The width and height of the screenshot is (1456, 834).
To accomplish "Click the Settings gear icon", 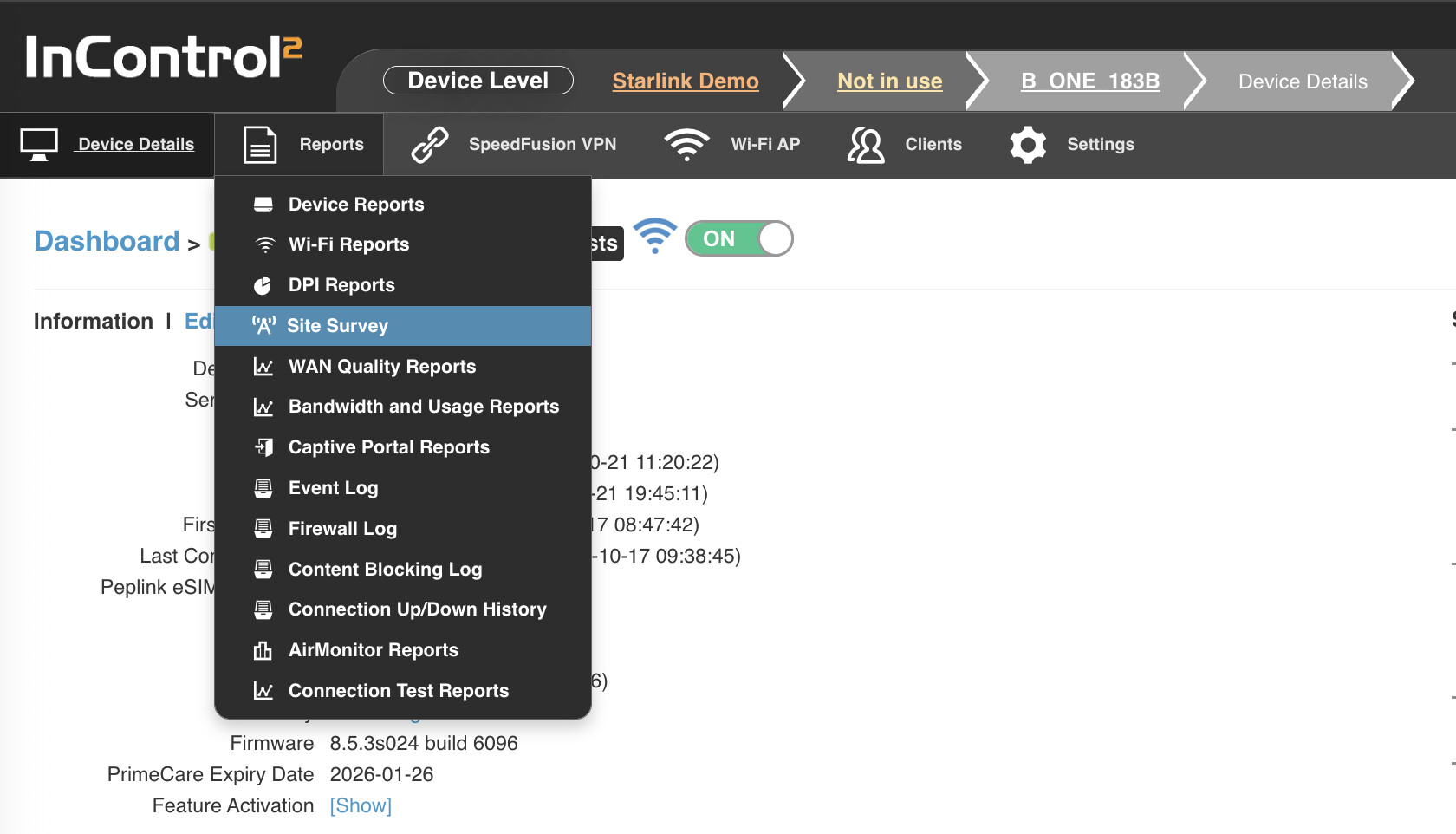I will 1028,145.
